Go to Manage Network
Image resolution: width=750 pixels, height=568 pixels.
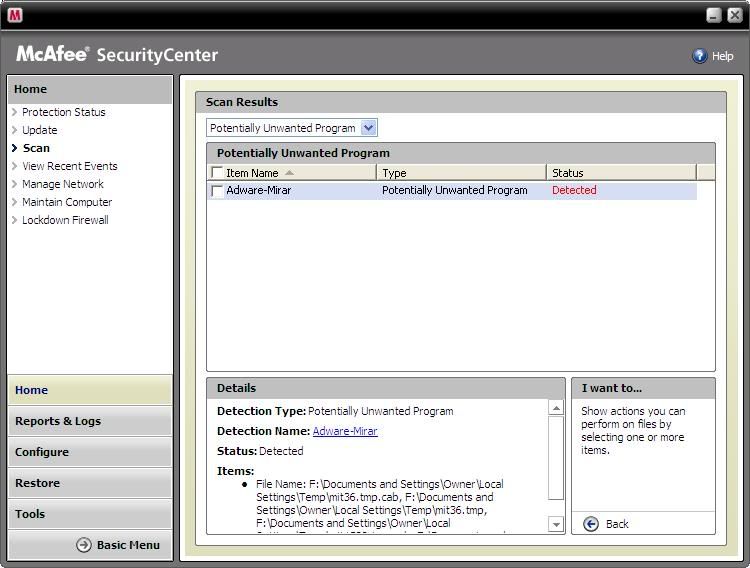click(63, 184)
